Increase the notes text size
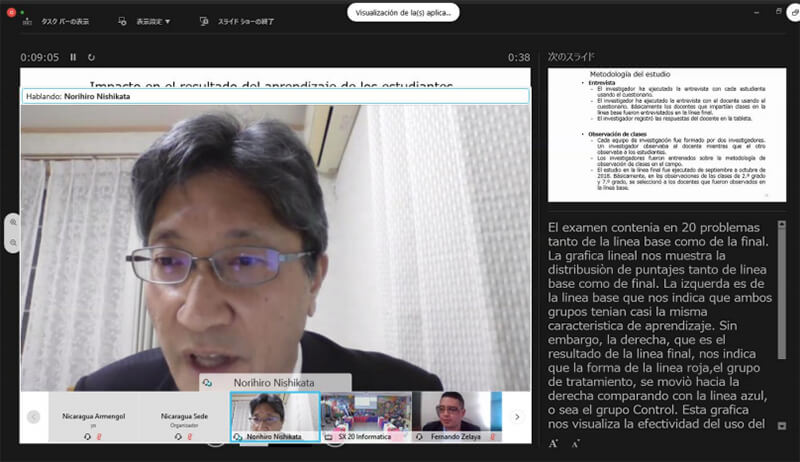Viewport: 800px width, 462px height. point(553,444)
